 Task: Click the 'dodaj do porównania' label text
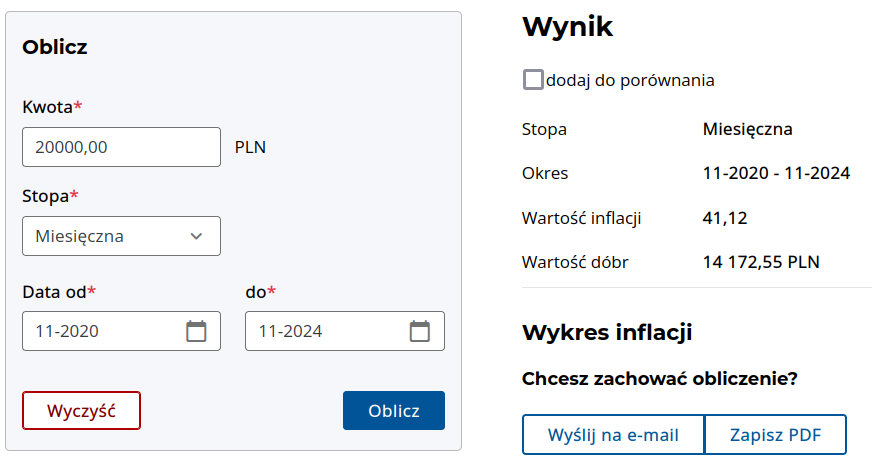point(630,80)
